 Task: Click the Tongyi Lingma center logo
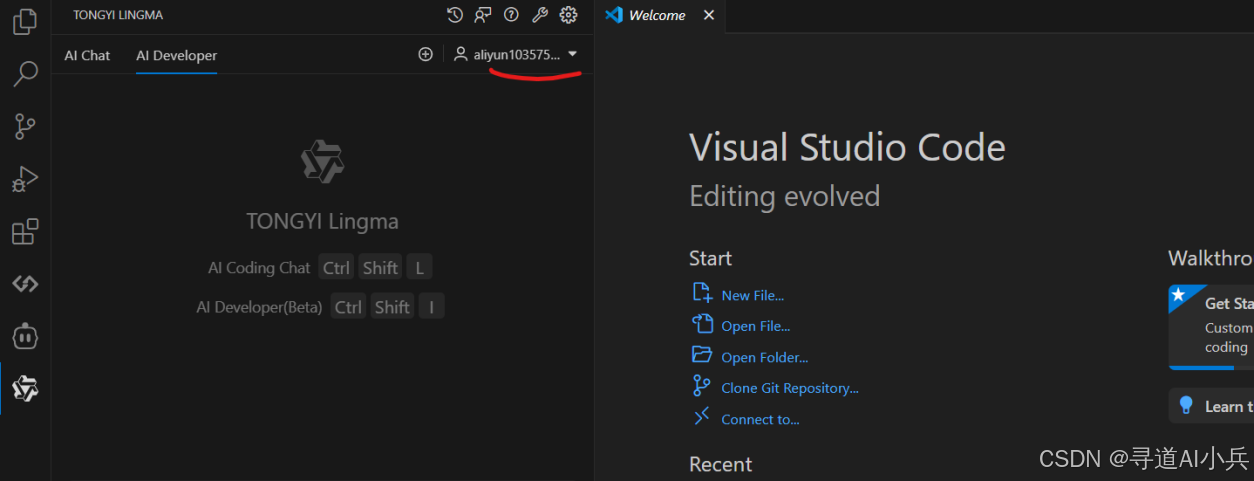point(322,162)
